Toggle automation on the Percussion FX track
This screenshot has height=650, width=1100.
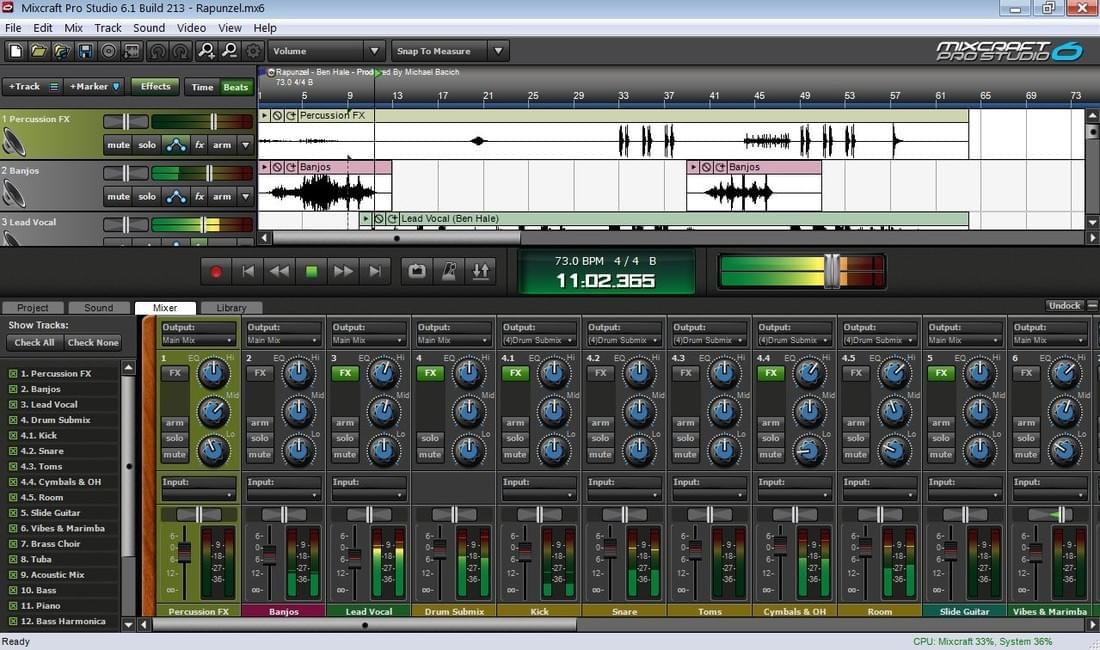(175, 145)
